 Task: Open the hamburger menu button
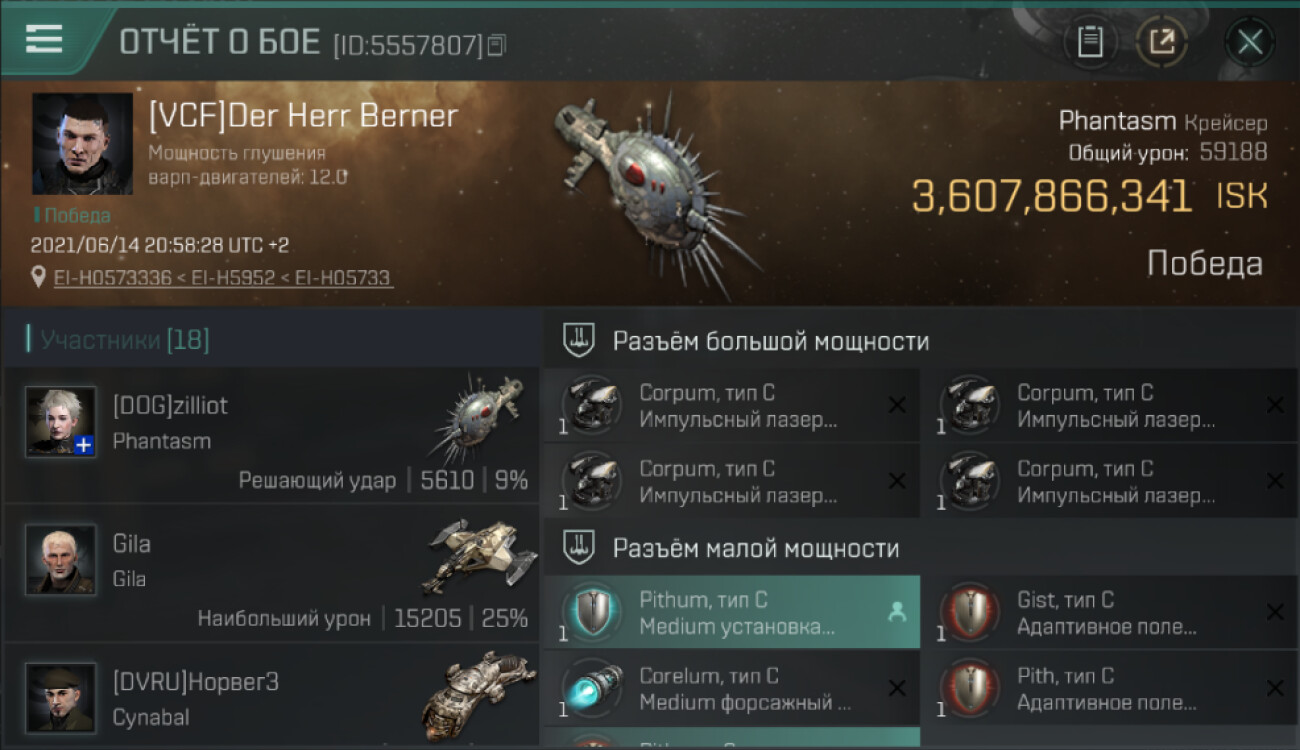44,39
